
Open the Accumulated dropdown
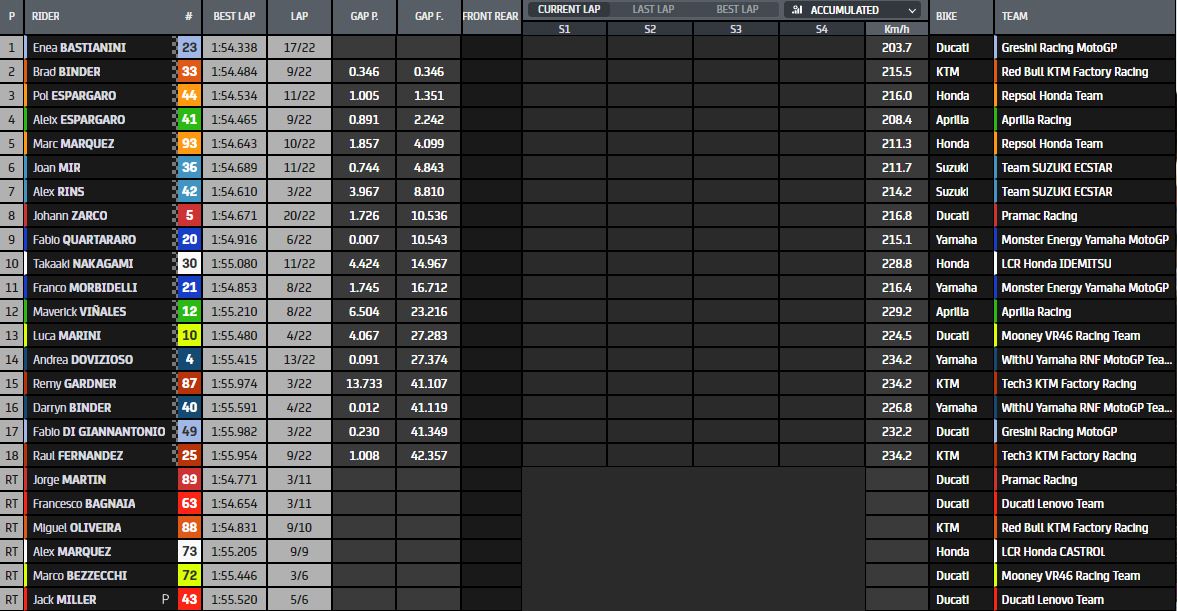pos(853,10)
